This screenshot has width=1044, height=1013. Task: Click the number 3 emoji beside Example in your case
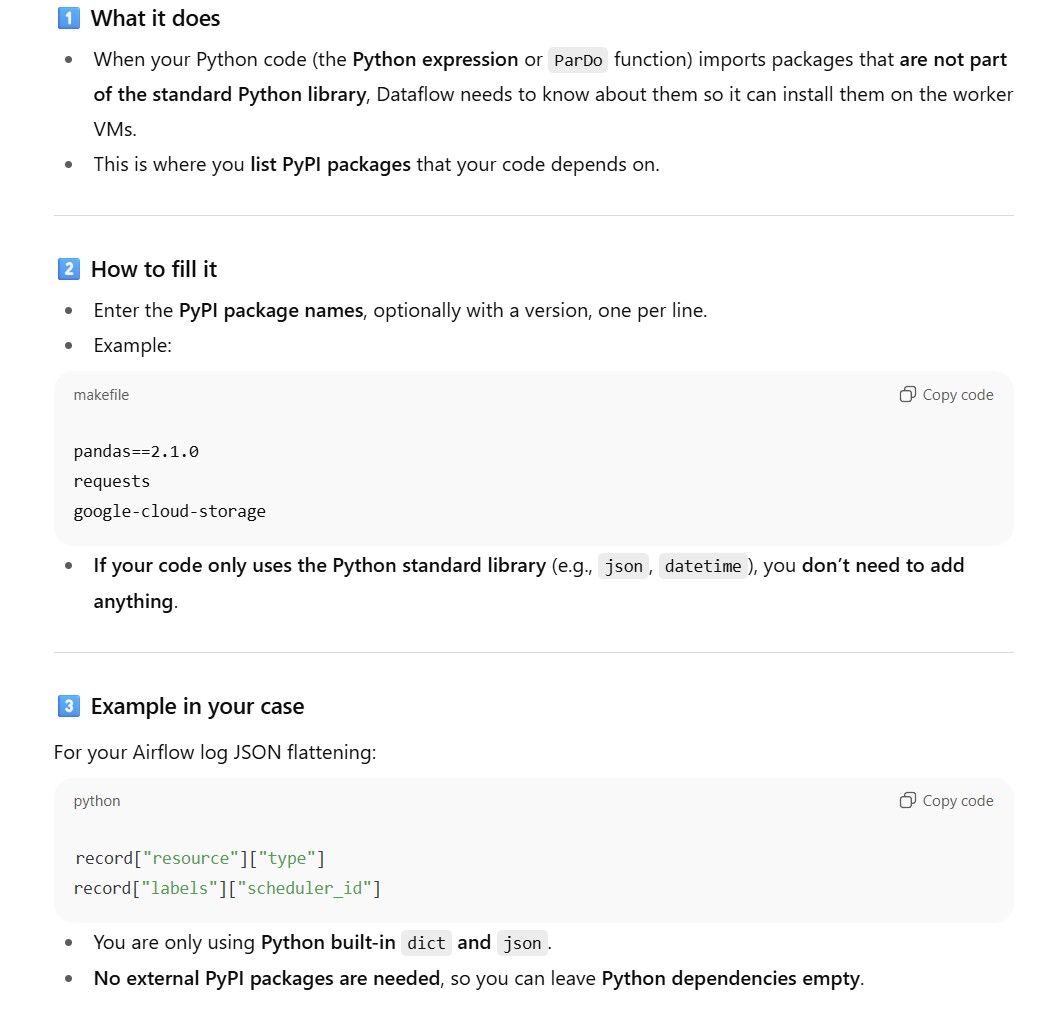click(x=68, y=706)
